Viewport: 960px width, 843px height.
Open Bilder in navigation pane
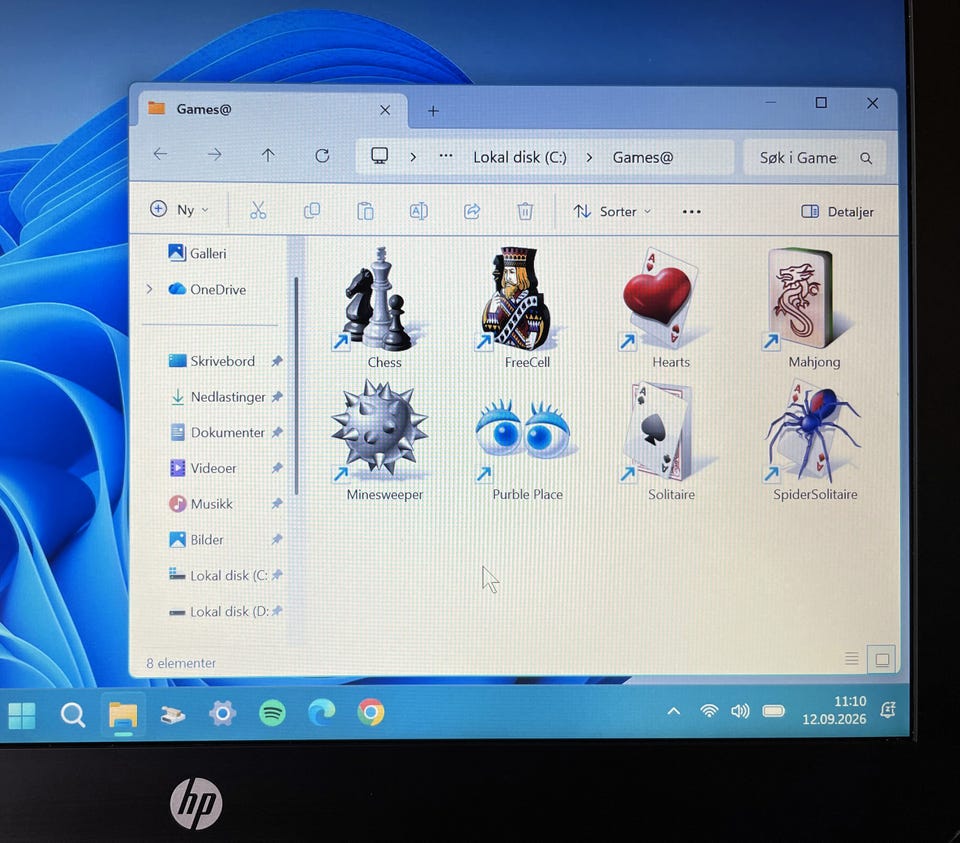(195, 540)
